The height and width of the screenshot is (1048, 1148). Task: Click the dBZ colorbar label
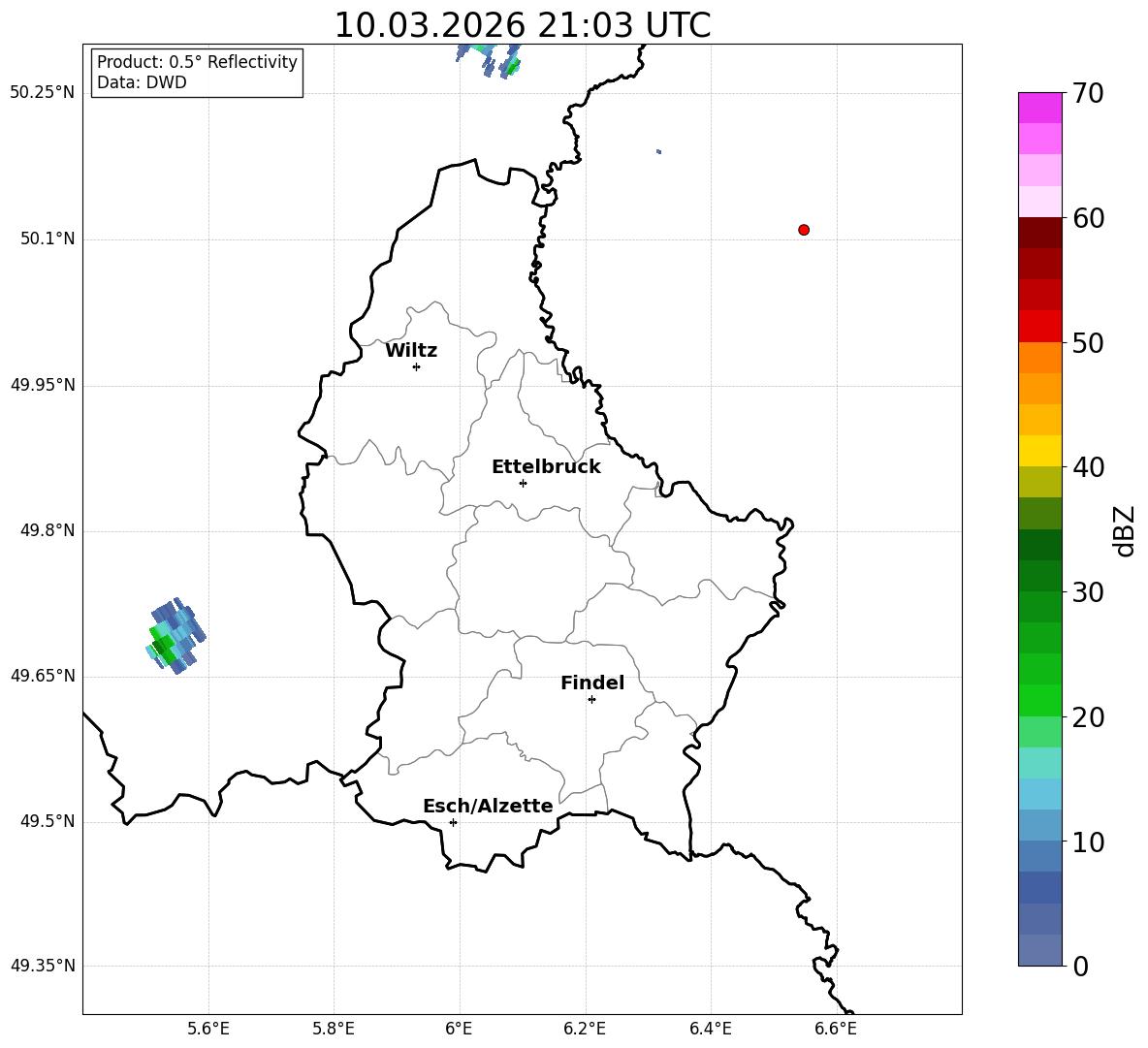point(1125,530)
